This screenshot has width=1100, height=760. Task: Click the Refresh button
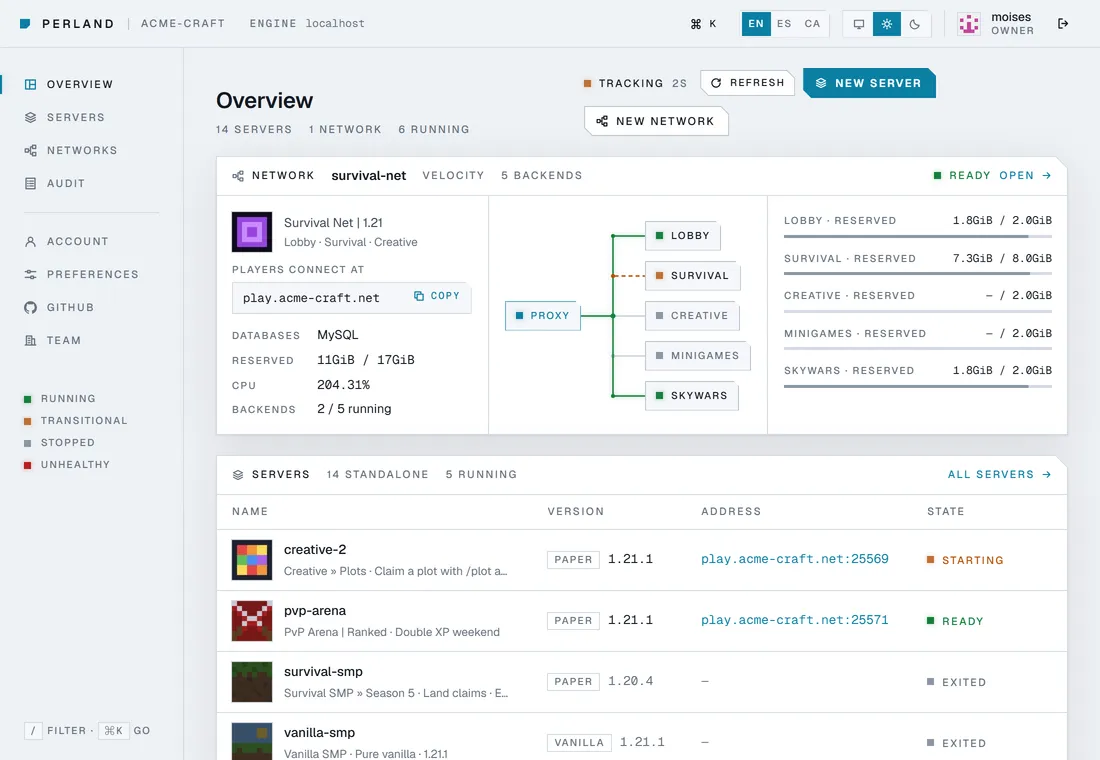click(x=747, y=83)
